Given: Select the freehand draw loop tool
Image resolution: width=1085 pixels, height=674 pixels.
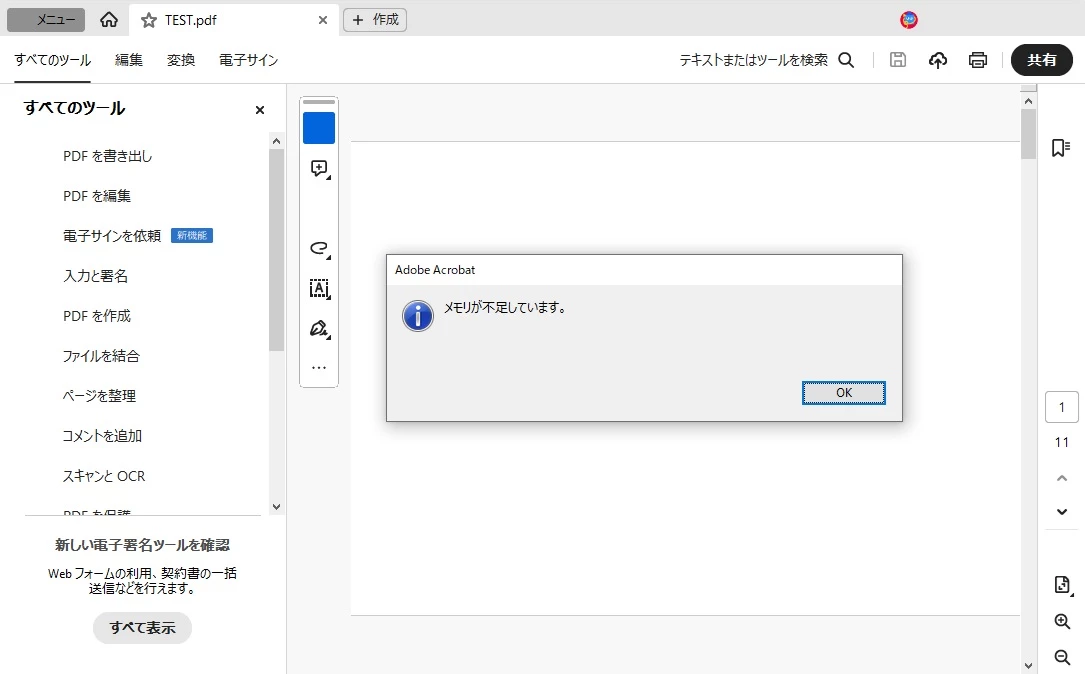Looking at the screenshot, I should pos(319,248).
